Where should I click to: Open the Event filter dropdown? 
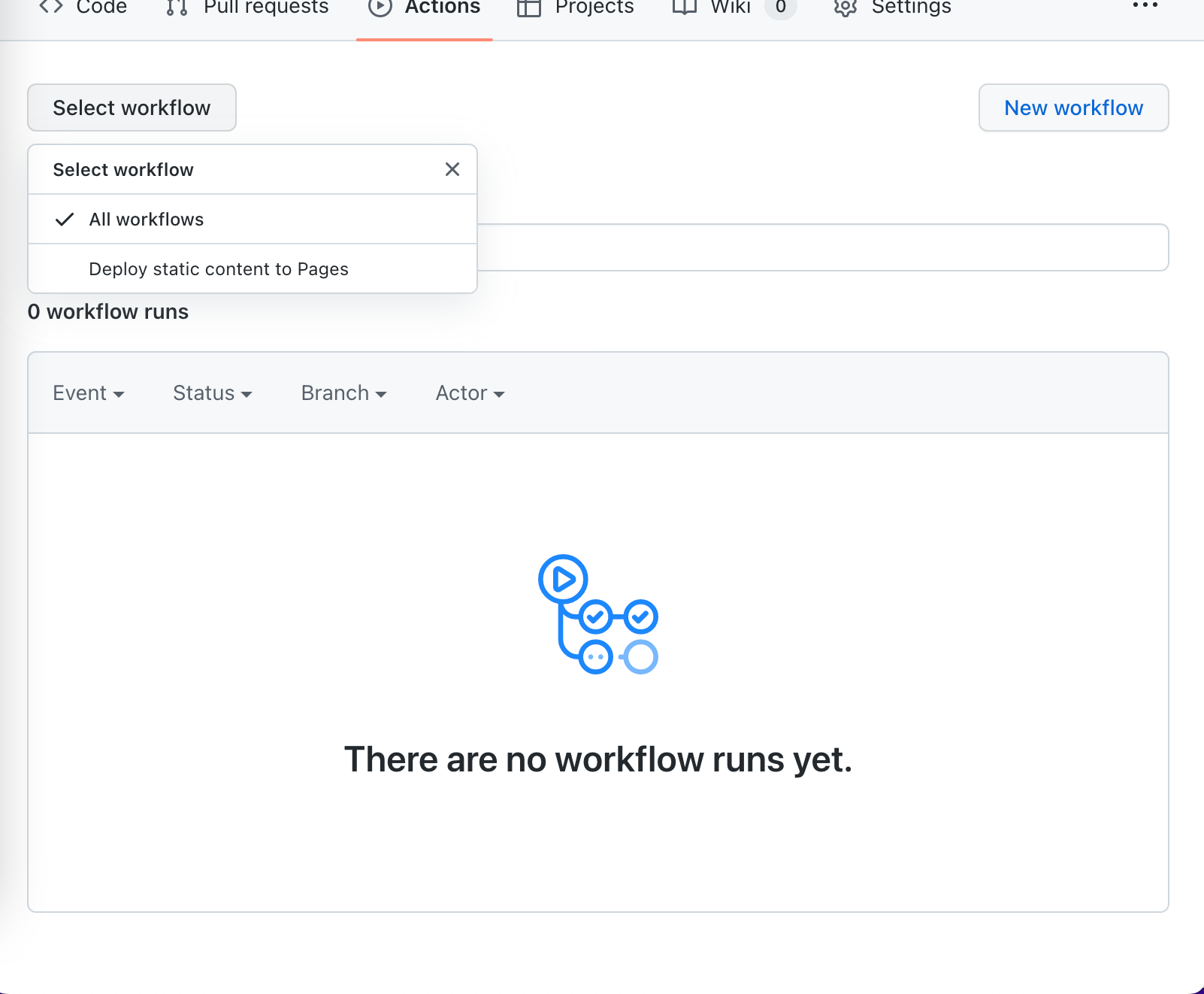[x=89, y=392]
